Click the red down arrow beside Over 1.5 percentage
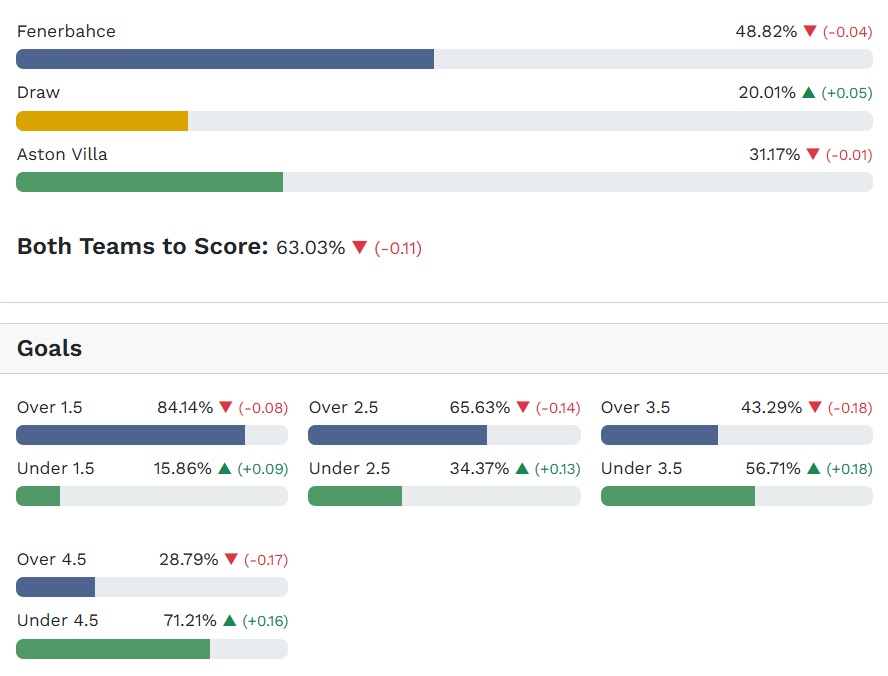888x676 pixels. pyautogui.click(x=225, y=408)
